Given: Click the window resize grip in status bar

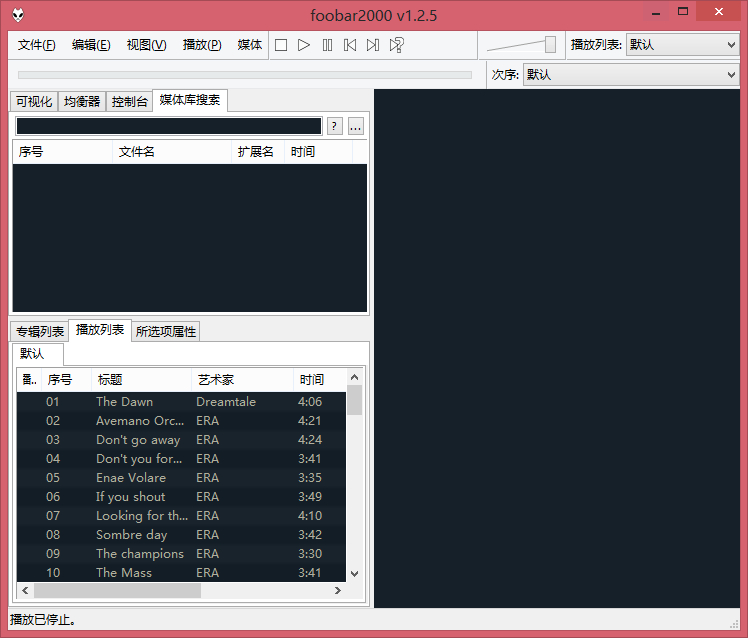Looking at the screenshot, I should (734, 624).
